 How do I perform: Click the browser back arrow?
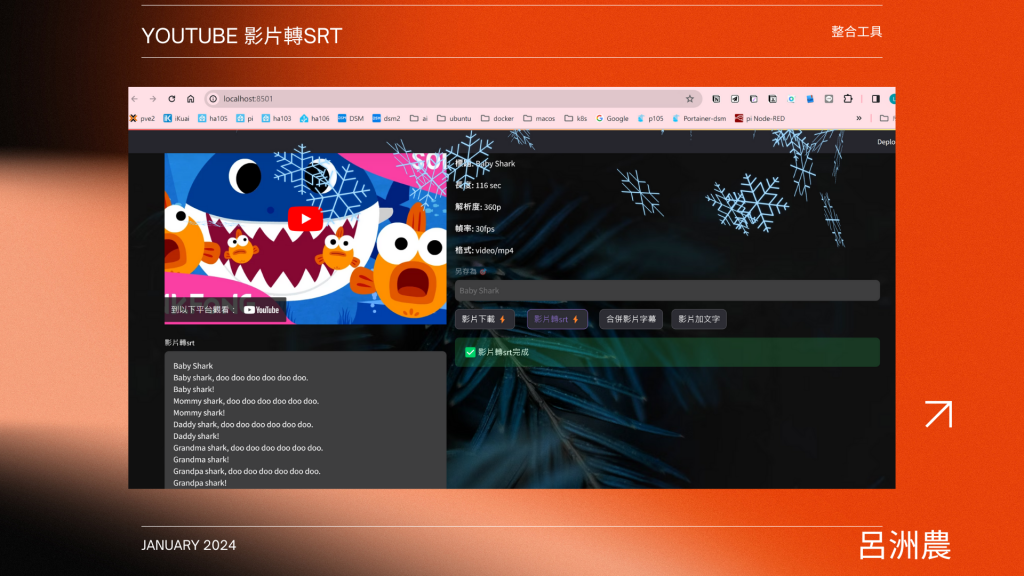point(135,99)
